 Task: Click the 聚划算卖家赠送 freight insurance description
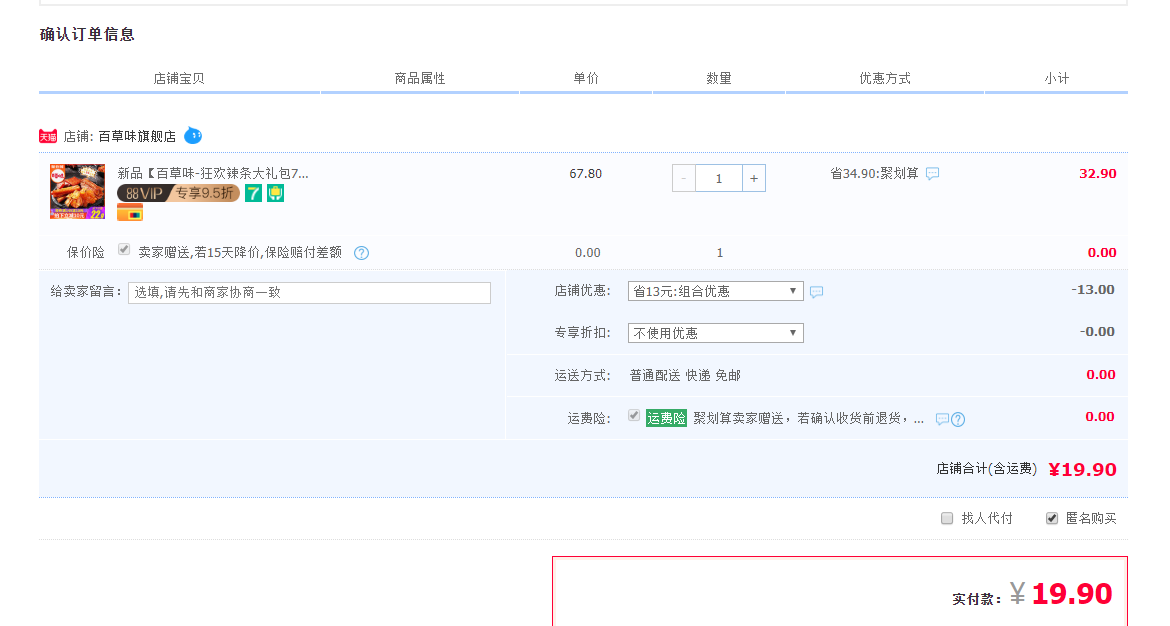(x=808, y=419)
